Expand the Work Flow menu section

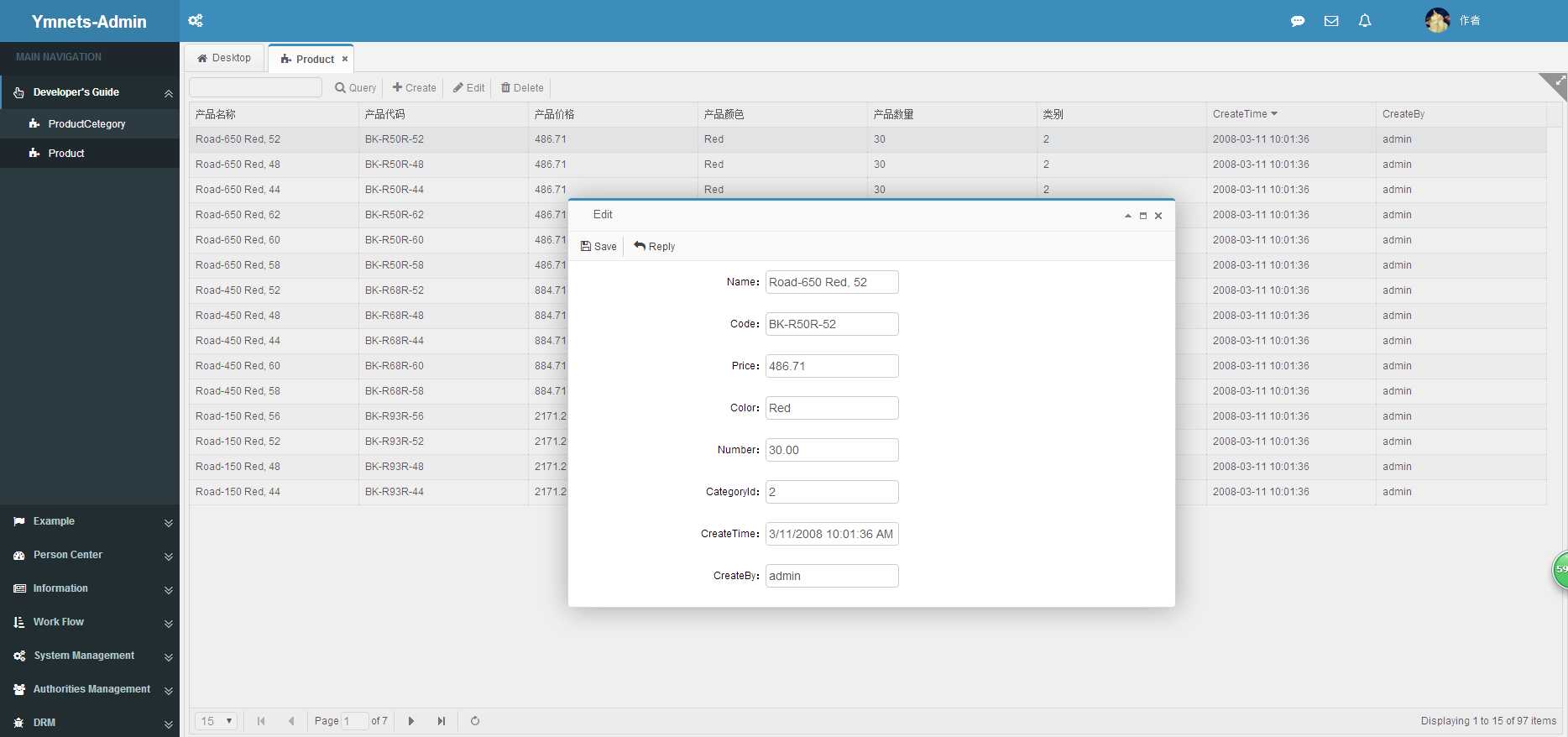[x=90, y=622]
